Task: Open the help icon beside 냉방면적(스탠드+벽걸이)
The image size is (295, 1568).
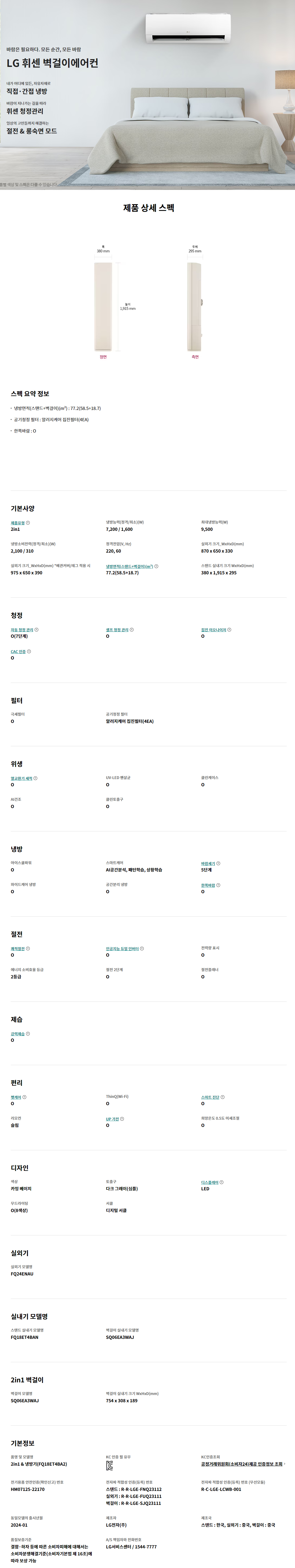Action: [x=156, y=566]
